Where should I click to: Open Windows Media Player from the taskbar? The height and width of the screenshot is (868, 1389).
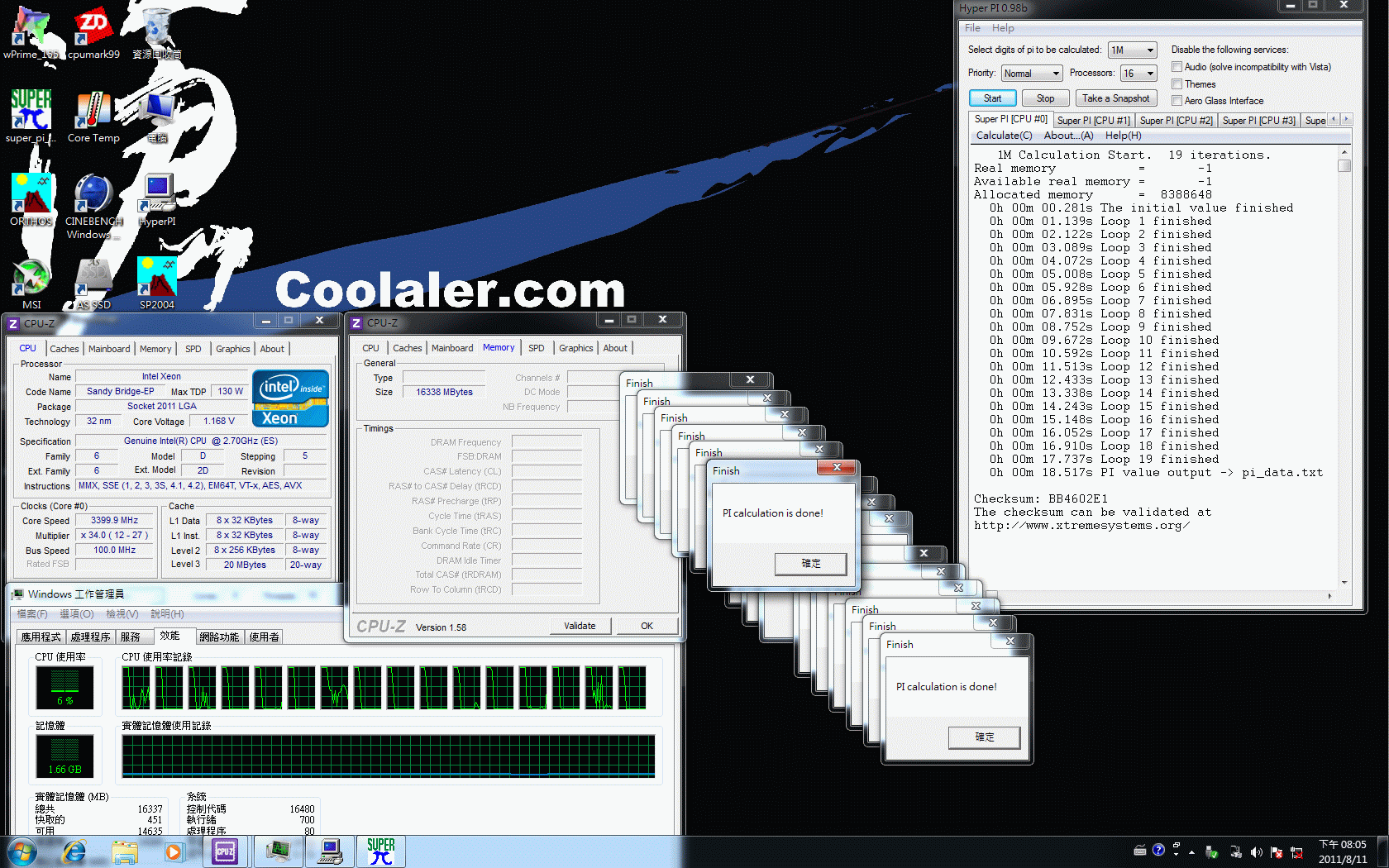click(173, 851)
